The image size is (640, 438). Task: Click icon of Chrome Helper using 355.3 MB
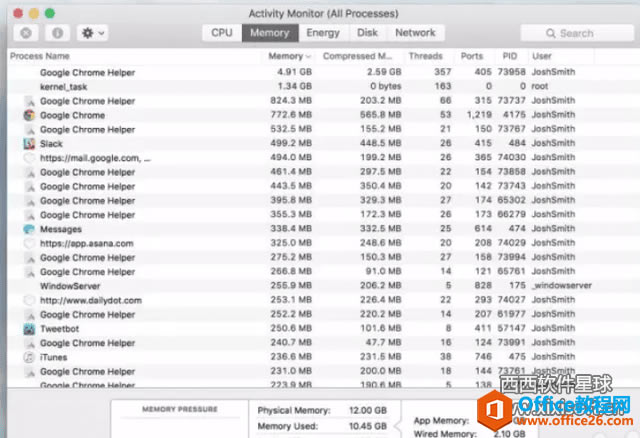point(29,215)
